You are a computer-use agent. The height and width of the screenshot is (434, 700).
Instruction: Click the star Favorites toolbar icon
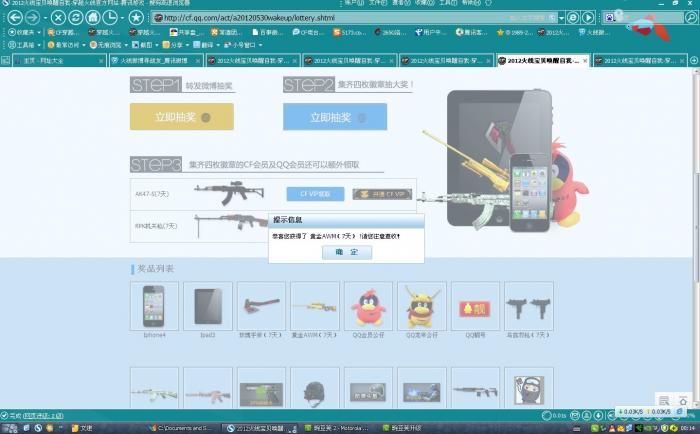click(x=136, y=18)
